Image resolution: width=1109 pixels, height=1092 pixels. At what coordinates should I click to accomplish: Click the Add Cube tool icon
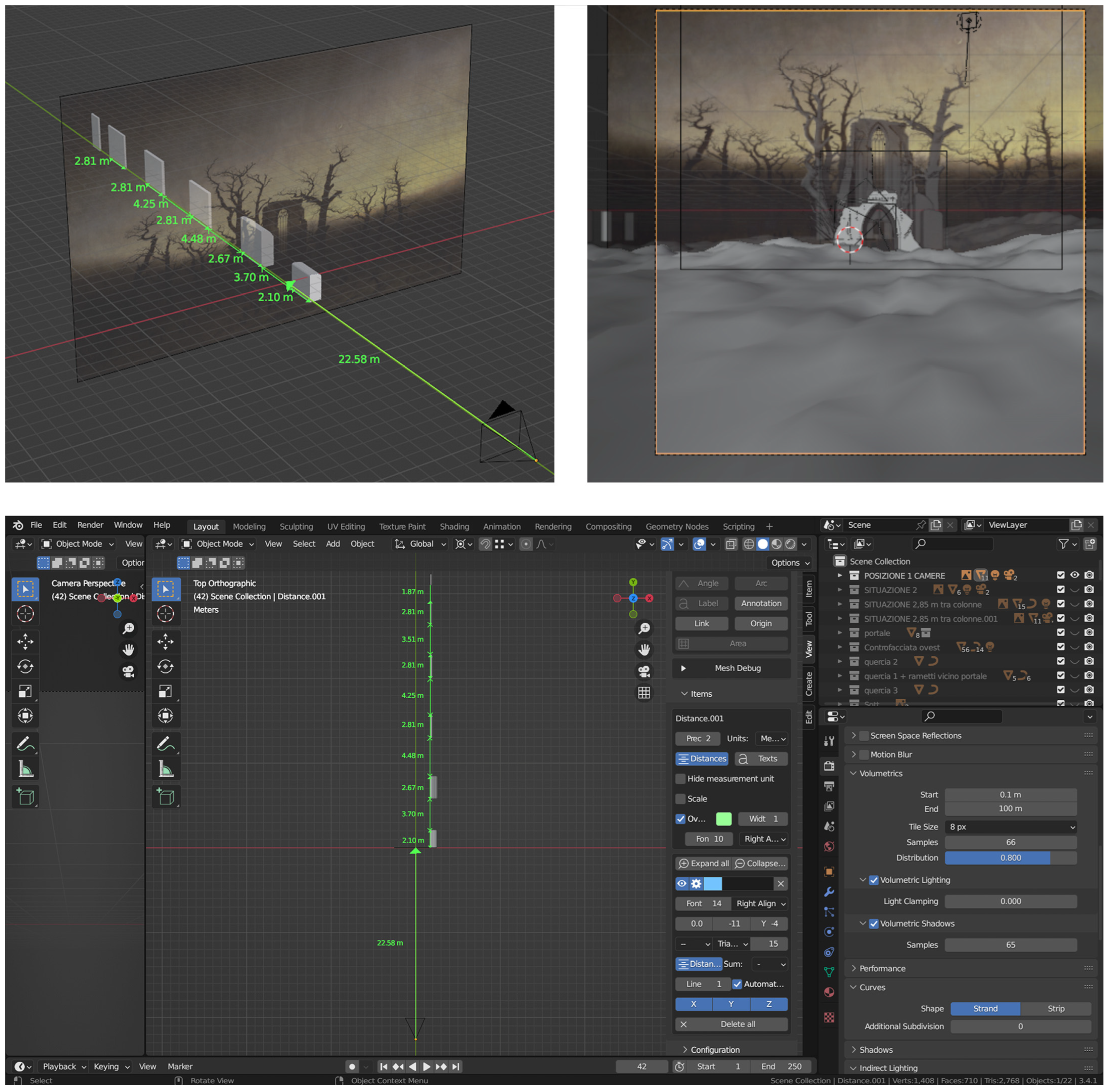(x=165, y=796)
